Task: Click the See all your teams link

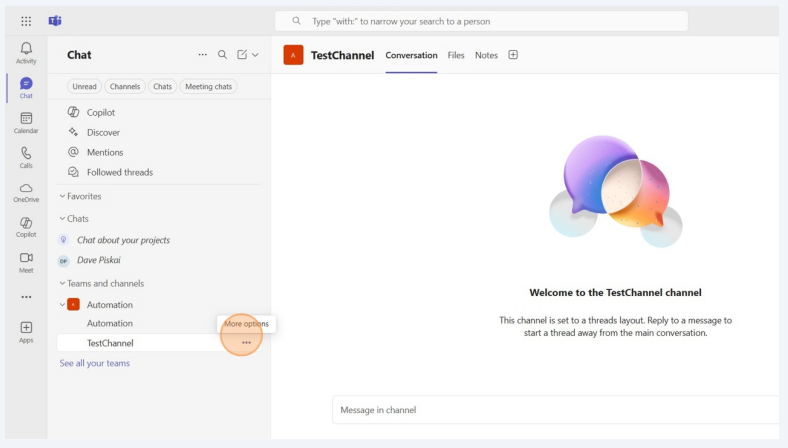Action: tap(94, 363)
